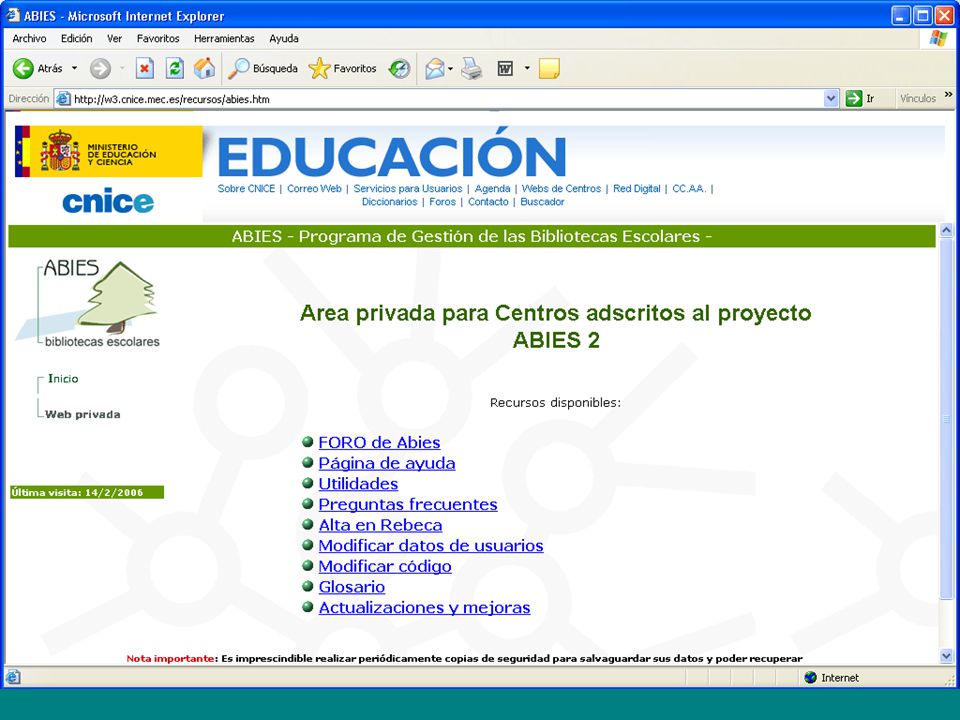The image size is (960, 720).
Task: Click the cnice logo
Action: 108,201
